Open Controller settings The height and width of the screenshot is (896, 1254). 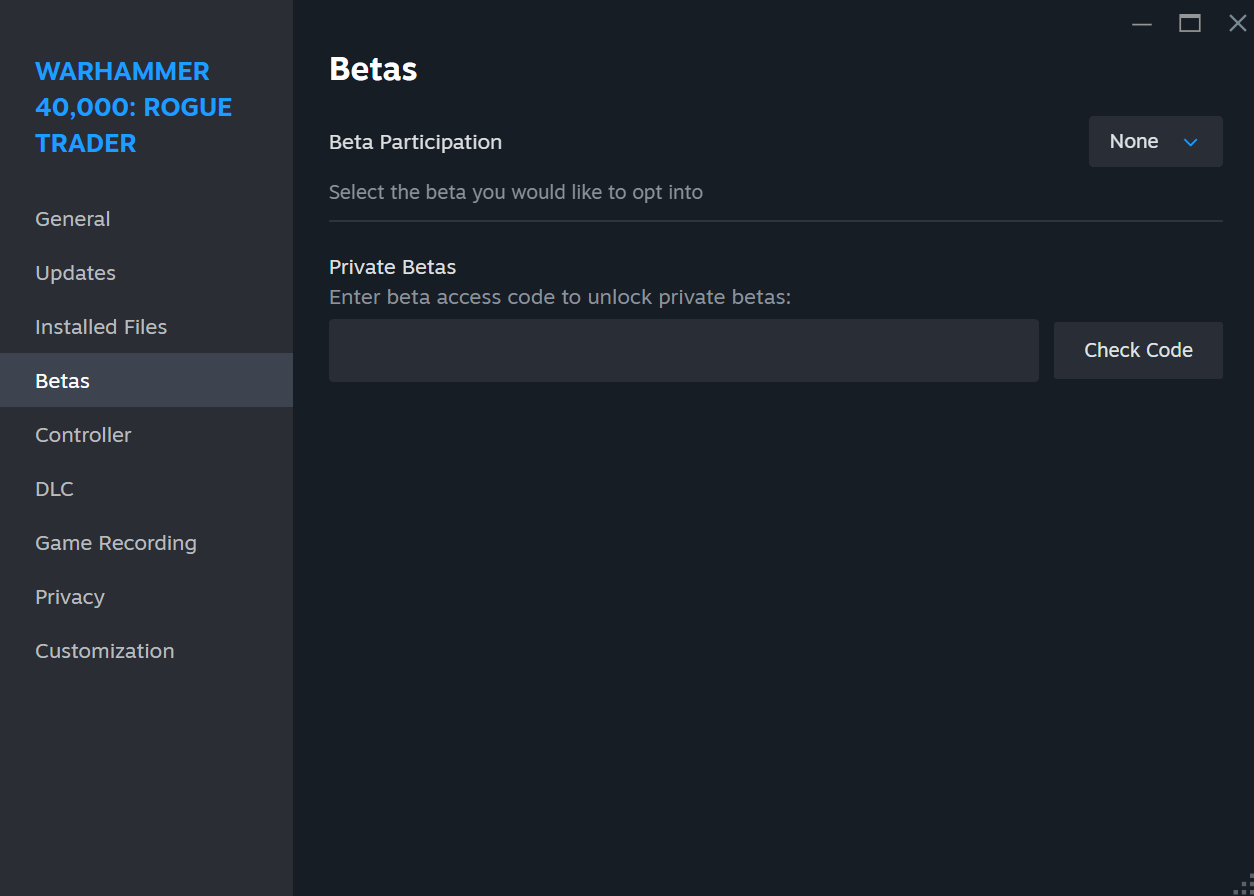coord(84,435)
